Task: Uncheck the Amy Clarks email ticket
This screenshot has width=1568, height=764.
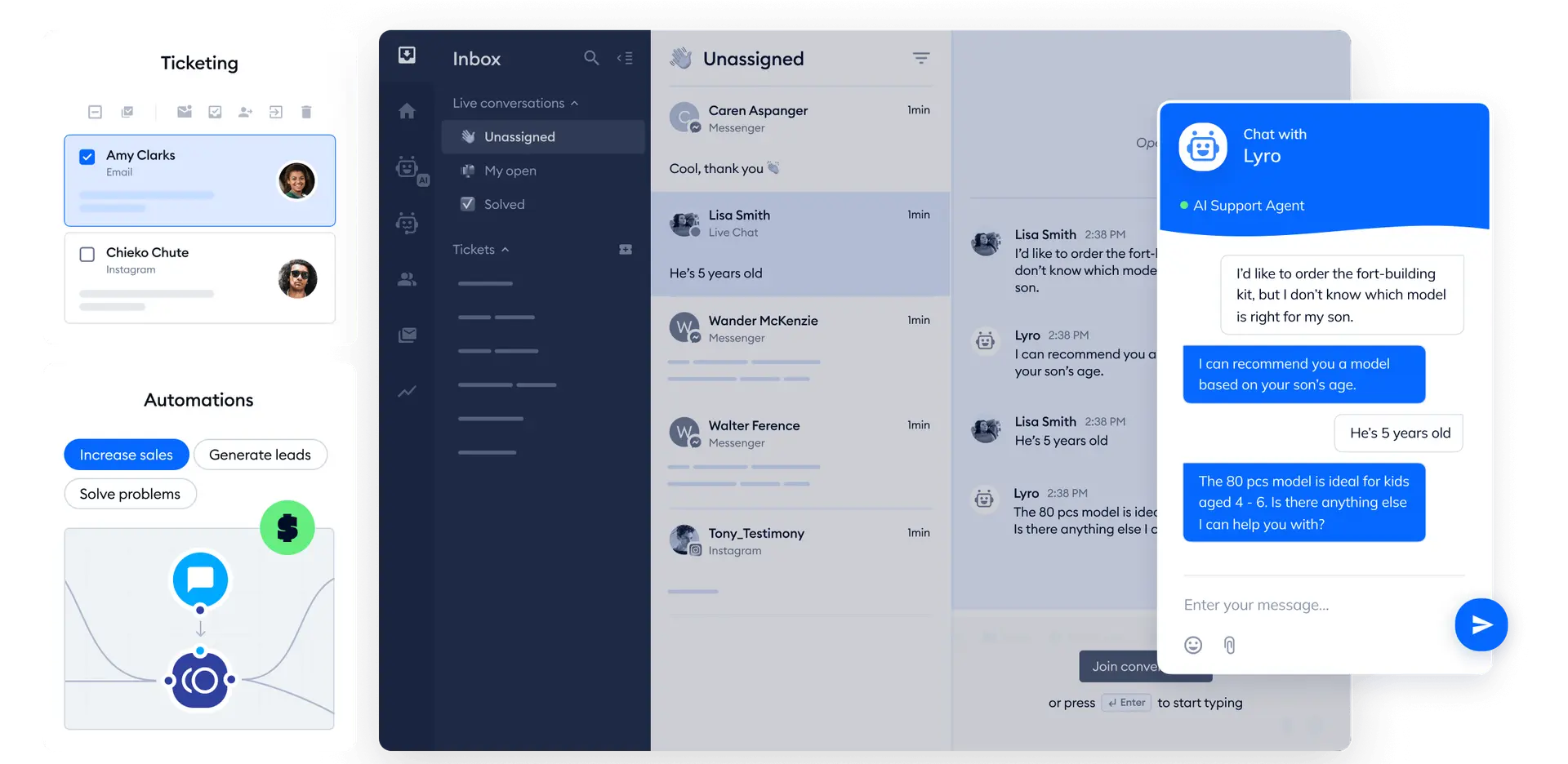Action: 87,156
